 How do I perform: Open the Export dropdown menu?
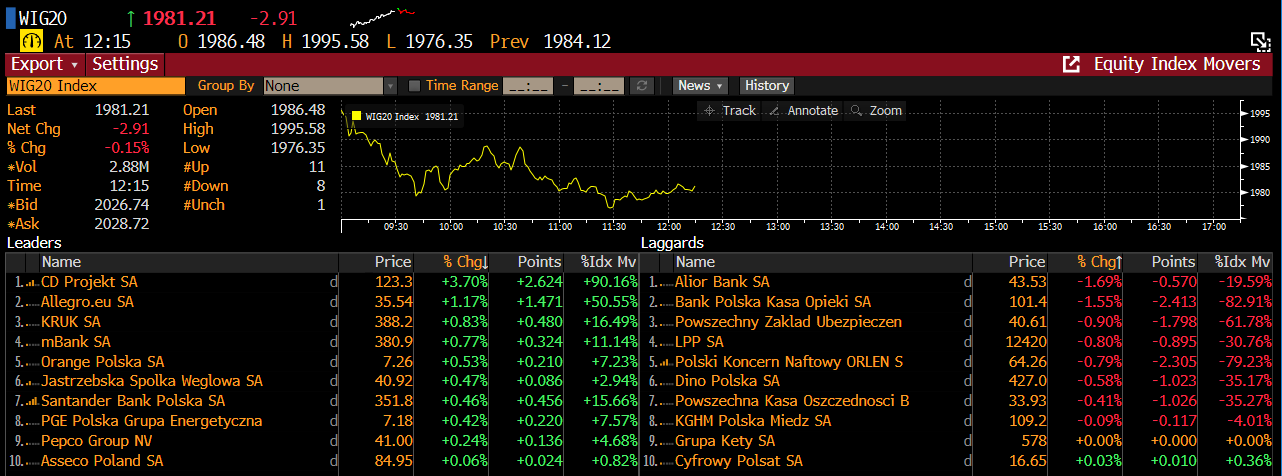[44, 64]
